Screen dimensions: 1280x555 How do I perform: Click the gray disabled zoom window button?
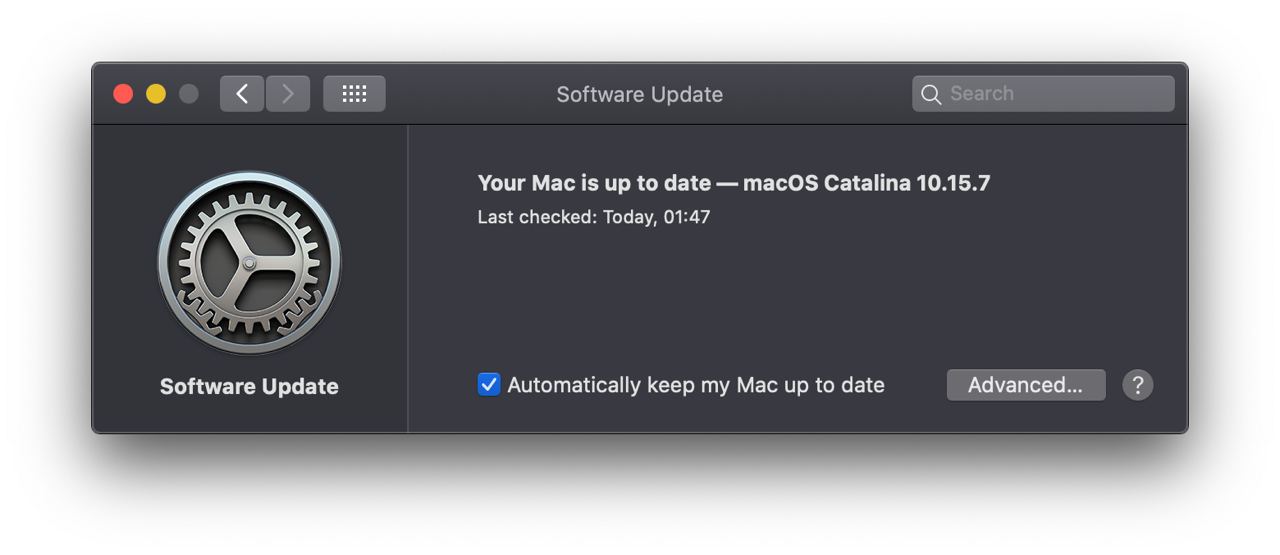coord(188,94)
